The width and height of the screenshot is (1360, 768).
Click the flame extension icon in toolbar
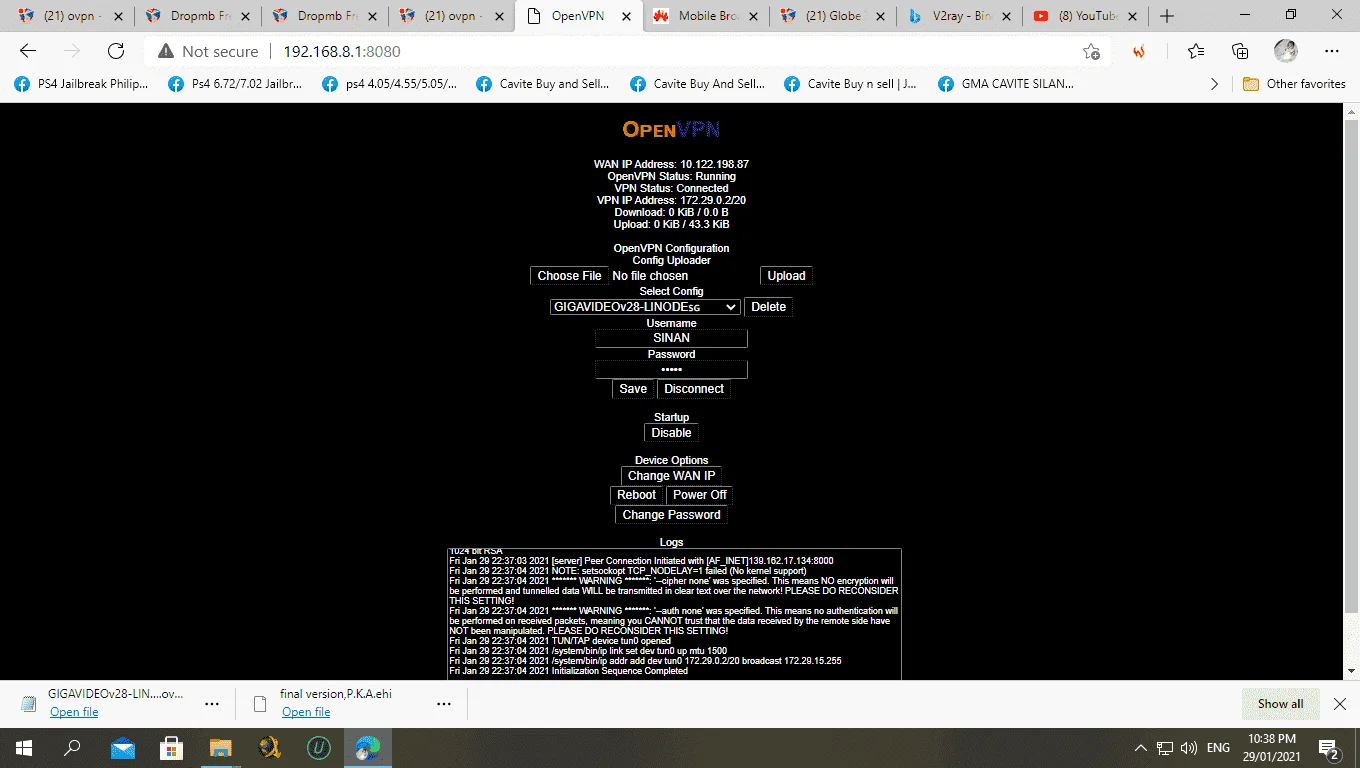(1139, 52)
